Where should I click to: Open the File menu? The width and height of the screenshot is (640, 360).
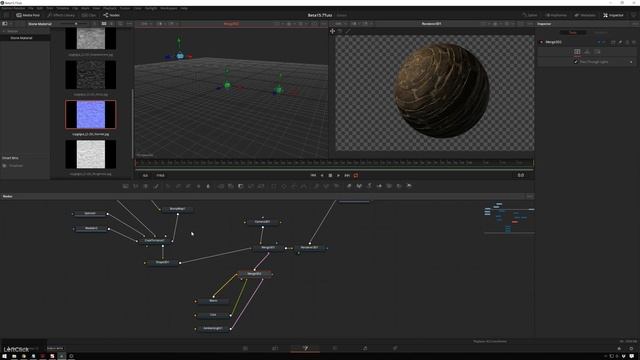click(31, 8)
